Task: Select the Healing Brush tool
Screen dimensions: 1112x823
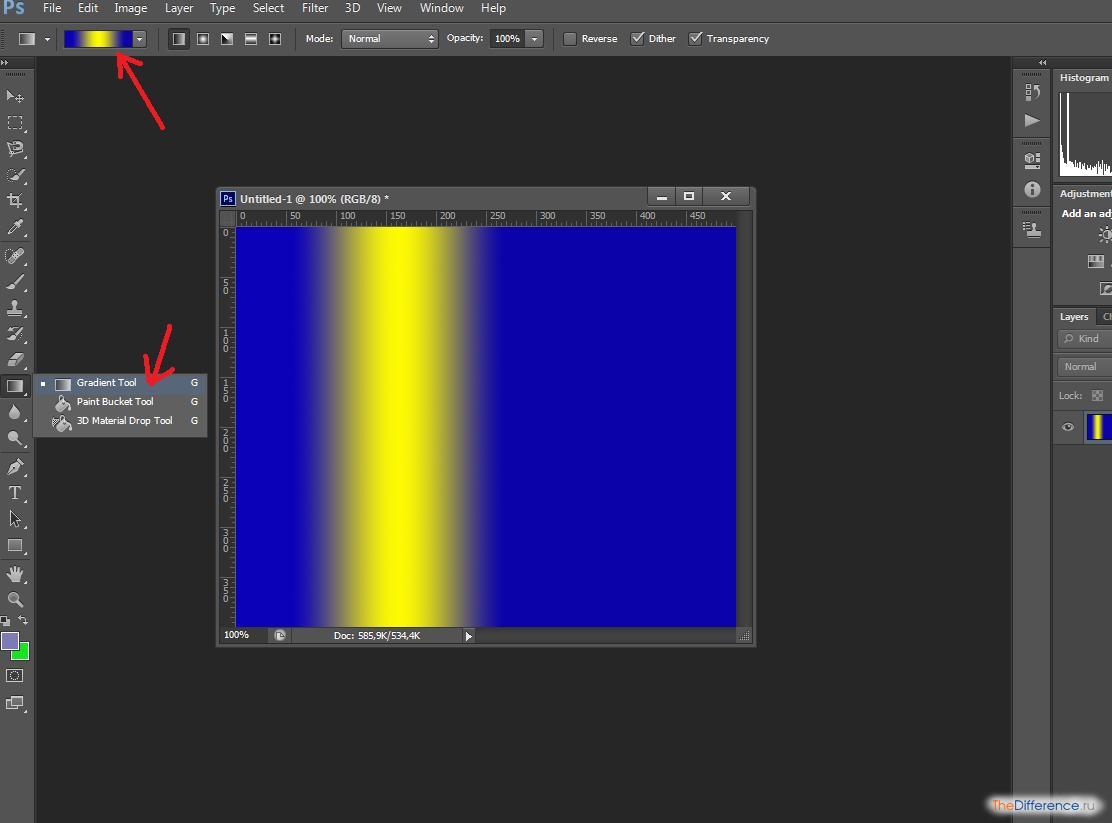Action: click(15, 255)
